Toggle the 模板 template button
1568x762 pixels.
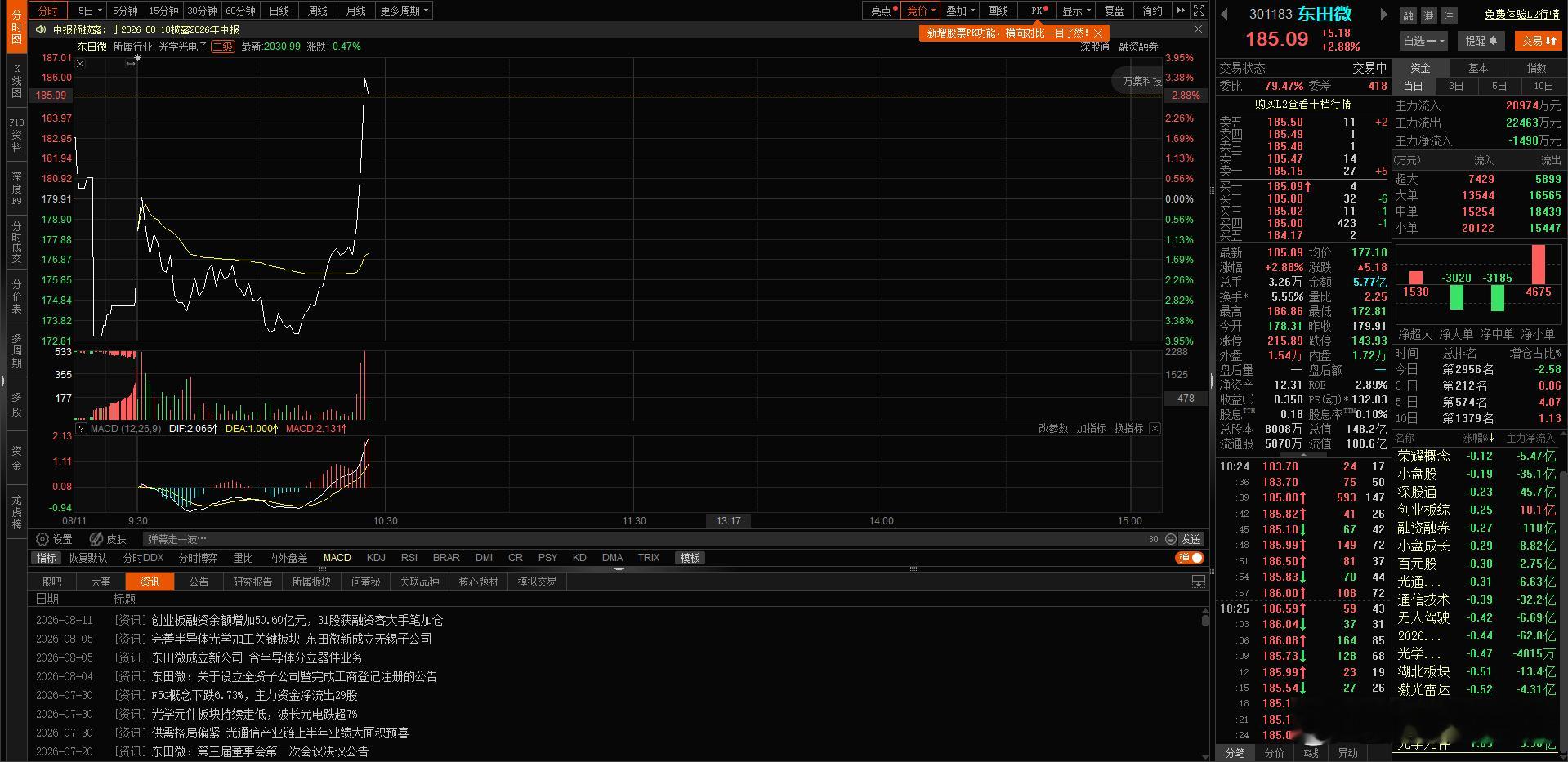(690, 558)
